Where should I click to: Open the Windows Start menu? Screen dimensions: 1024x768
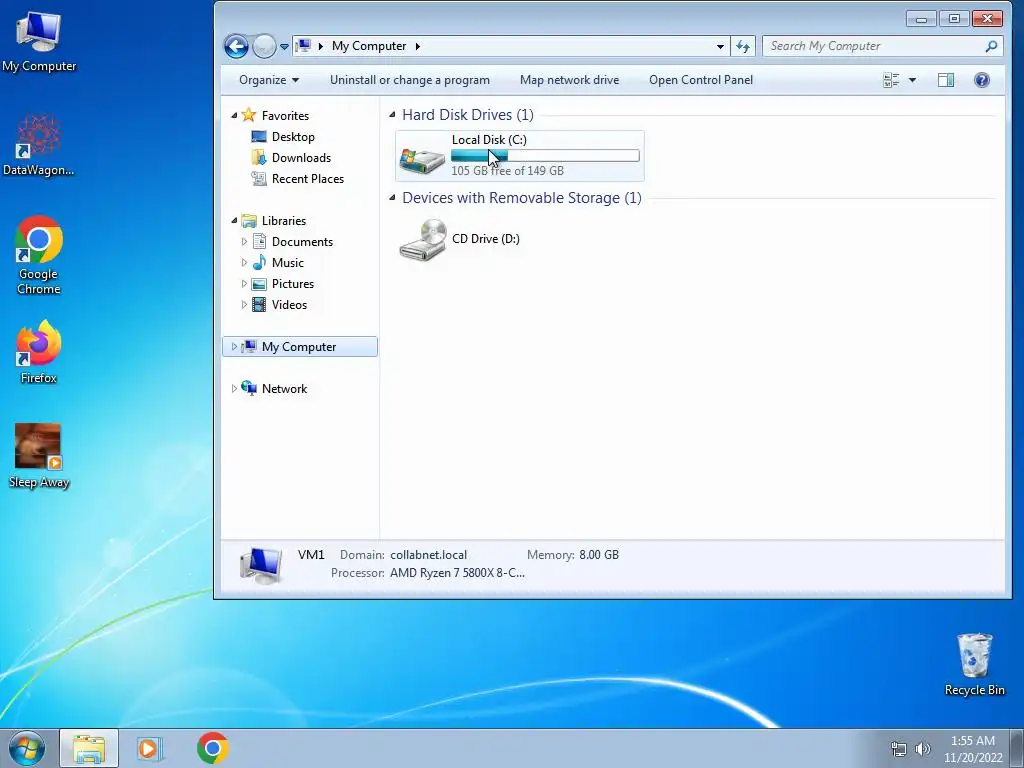tap(27, 748)
